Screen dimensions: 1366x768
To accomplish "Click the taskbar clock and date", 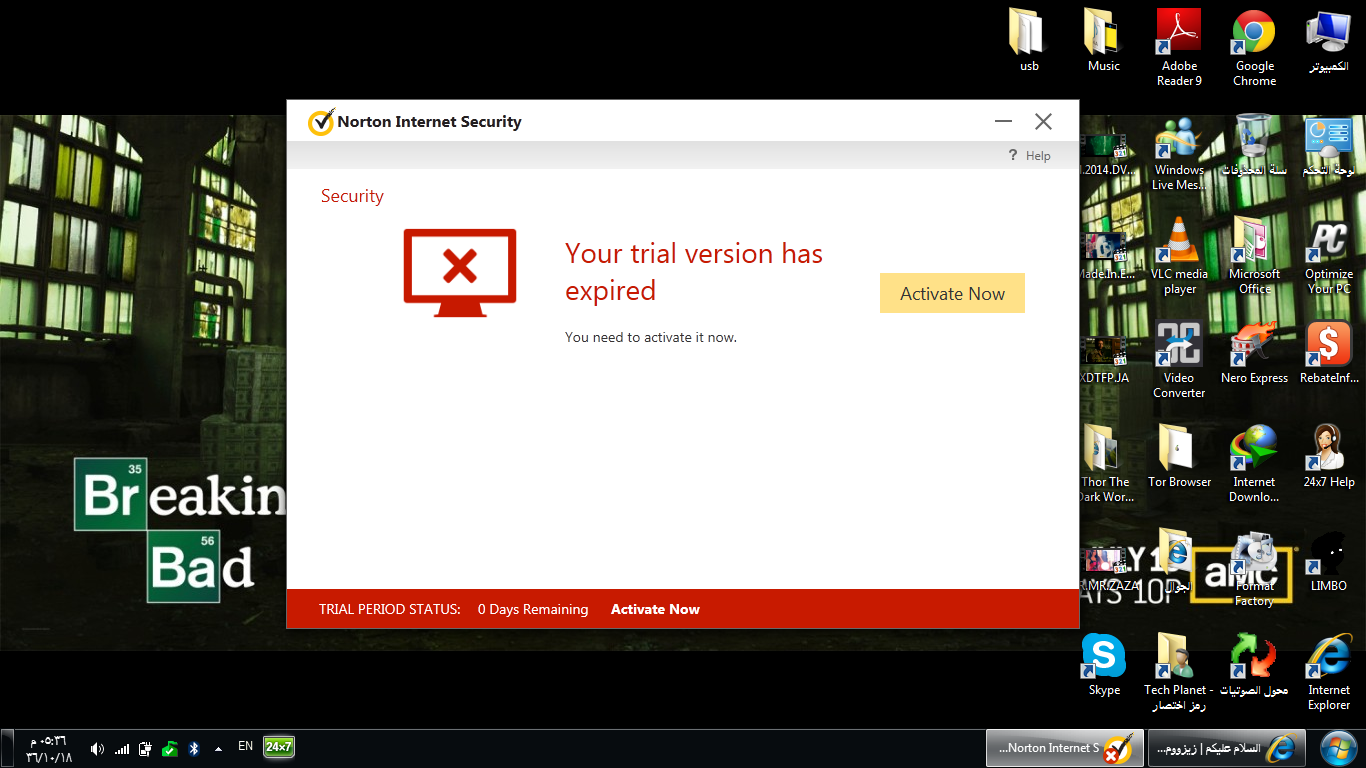I will (48, 748).
